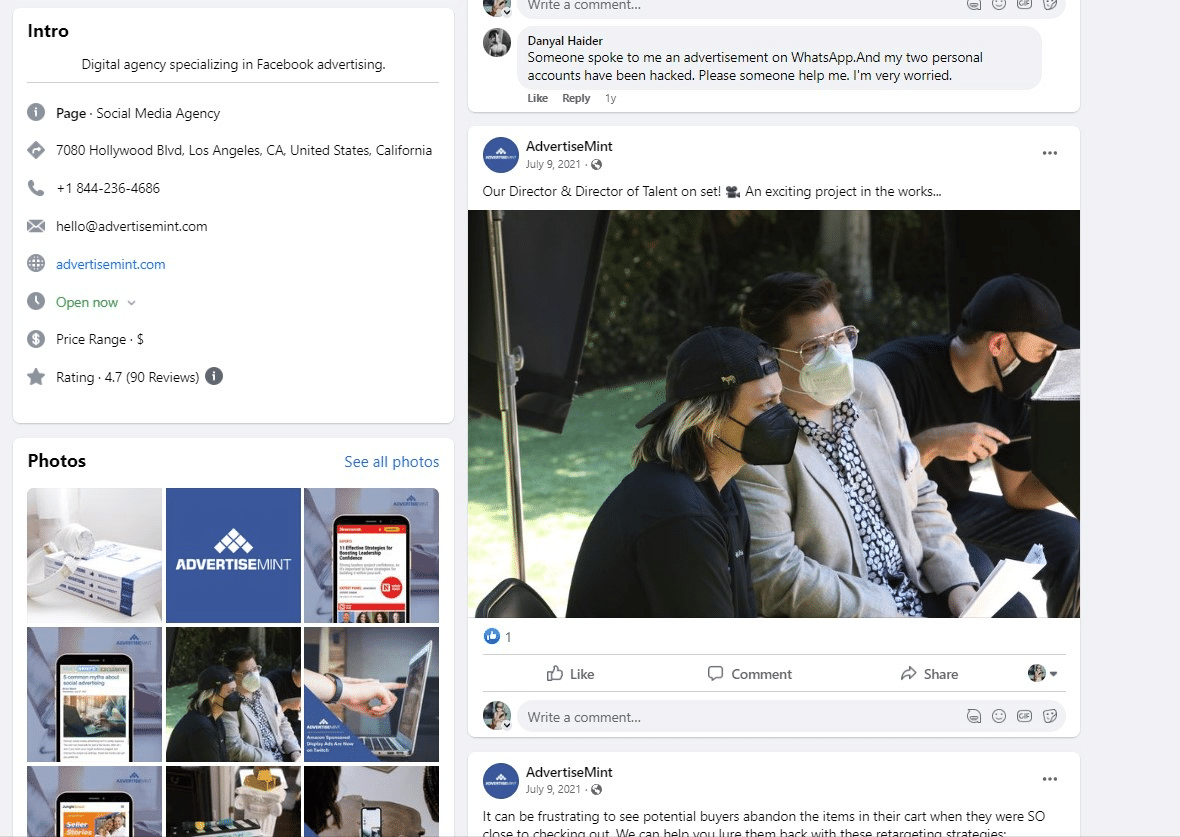The height and width of the screenshot is (837, 1180).
Task: Open the red phone article photo thumbnail
Action: tap(372, 555)
